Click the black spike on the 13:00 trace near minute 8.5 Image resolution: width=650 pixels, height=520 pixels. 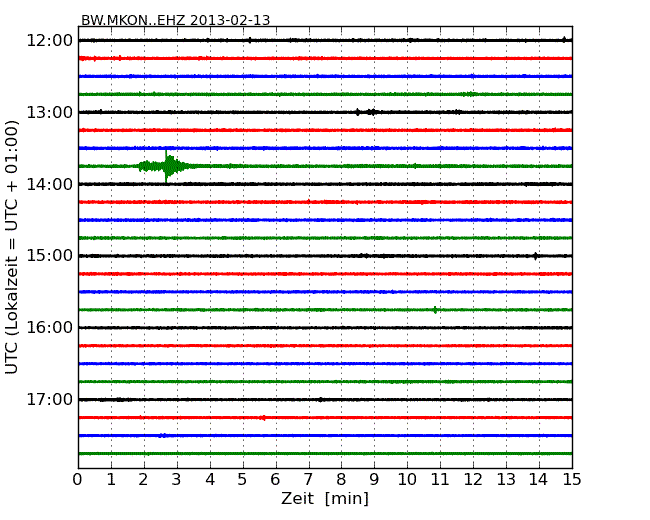(358, 112)
